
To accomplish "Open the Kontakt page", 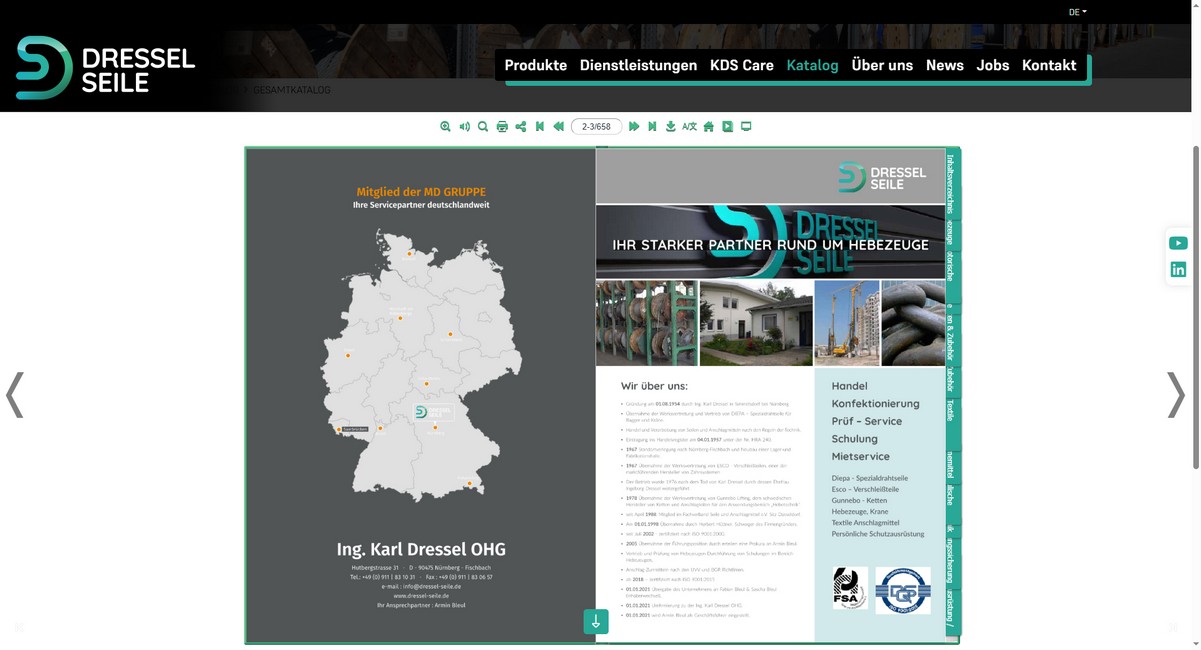I will click(x=1049, y=65).
